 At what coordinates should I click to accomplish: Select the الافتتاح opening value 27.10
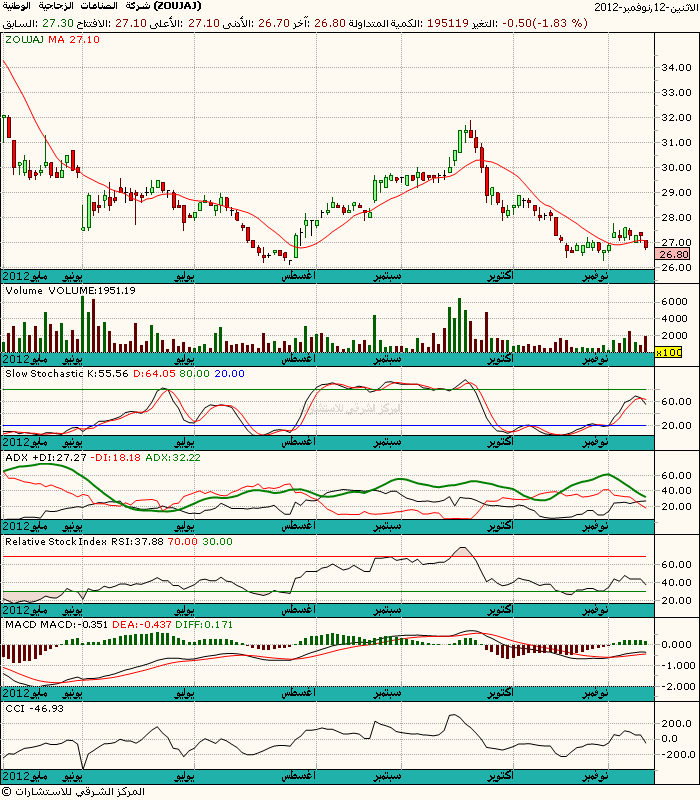pos(131,23)
